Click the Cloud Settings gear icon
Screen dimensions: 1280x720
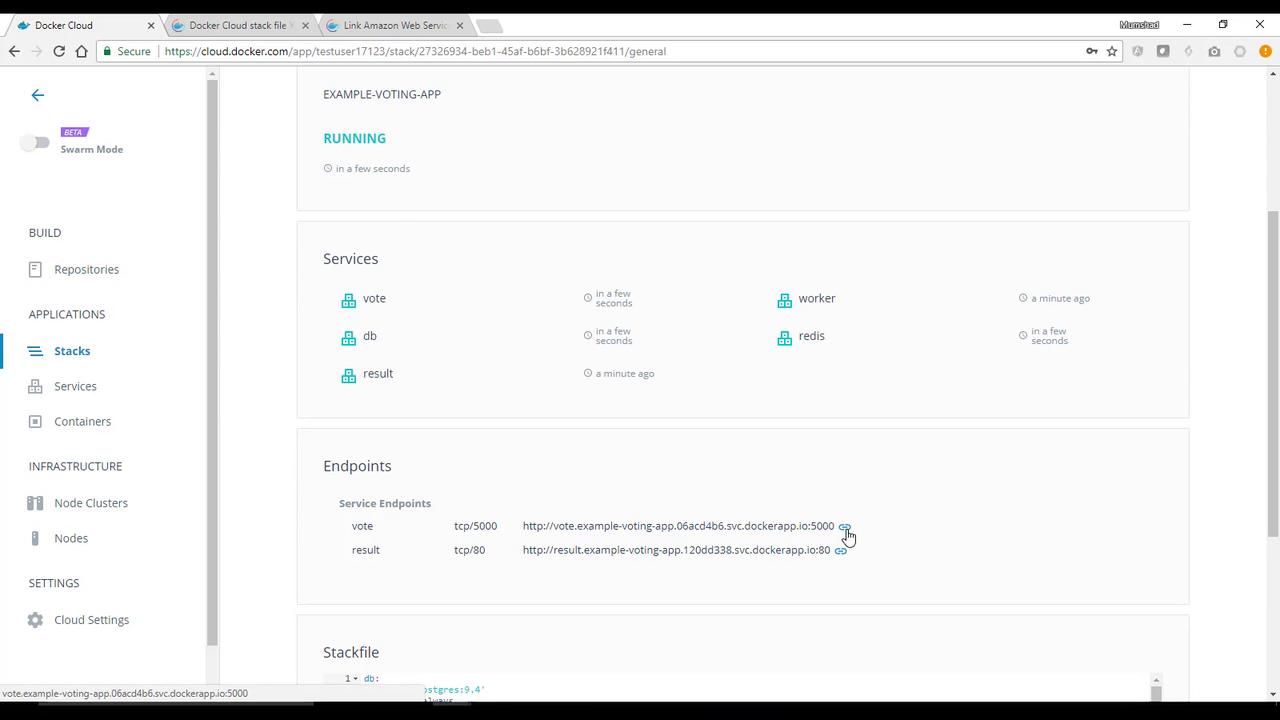point(35,620)
